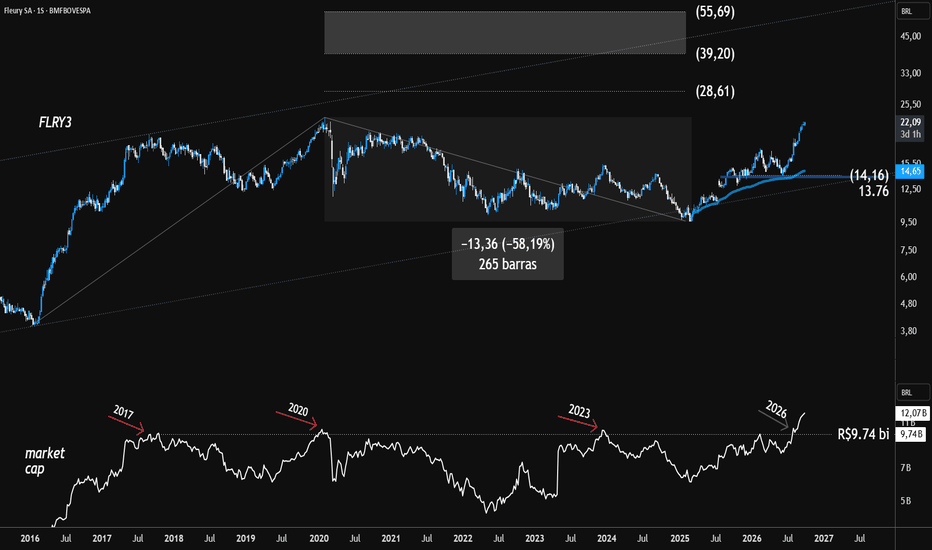932x550 pixels.
Task: Click the 7,50 price axis label
Action: [910, 250]
